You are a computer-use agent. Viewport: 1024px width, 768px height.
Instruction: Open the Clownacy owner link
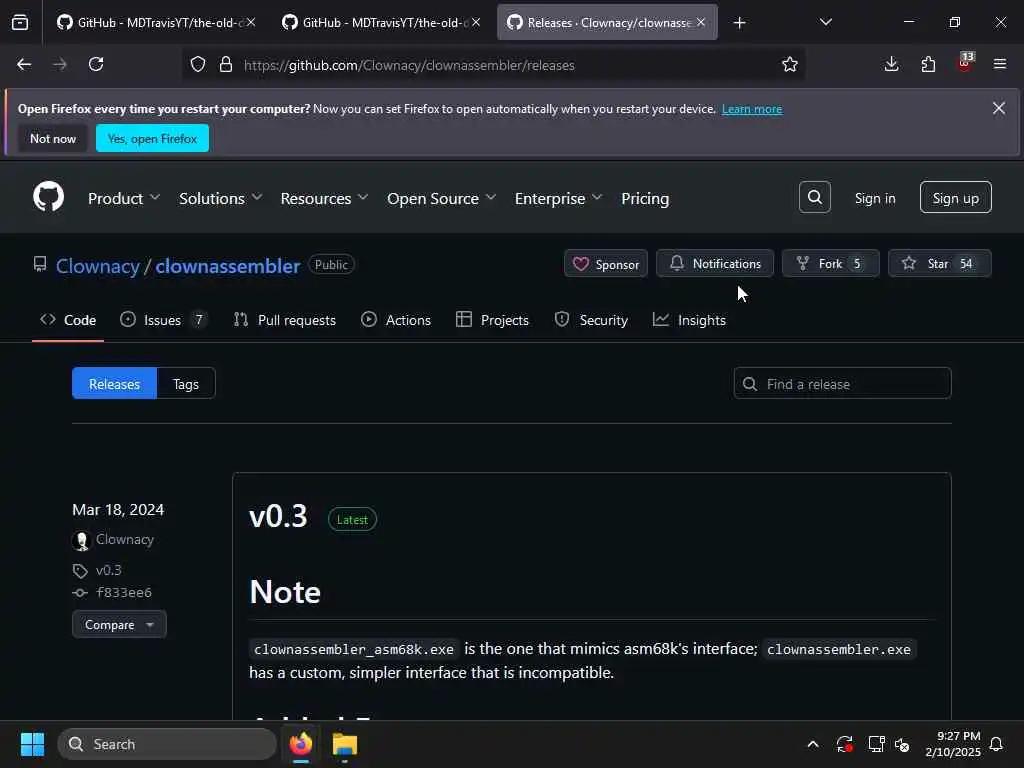97,266
